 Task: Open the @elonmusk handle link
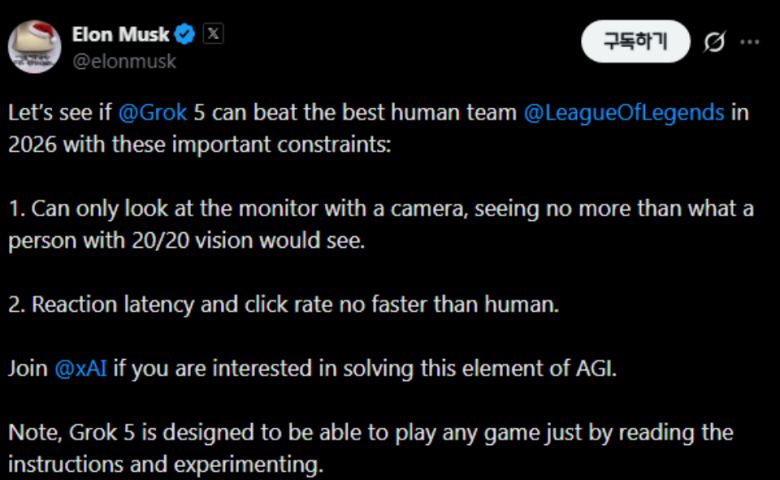click(124, 61)
